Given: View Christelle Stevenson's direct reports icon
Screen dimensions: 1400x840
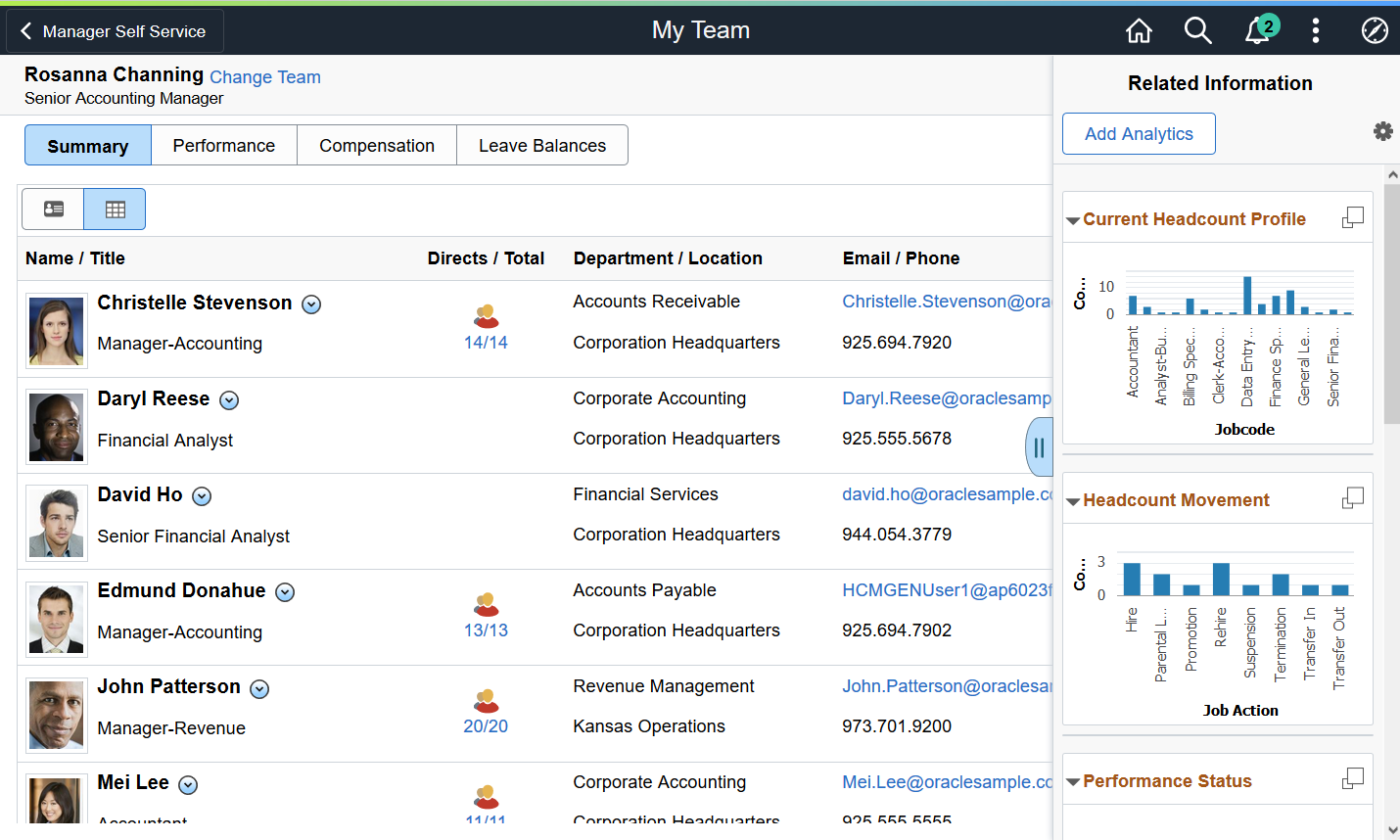Looking at the screenshot, I should pos(487,316).
